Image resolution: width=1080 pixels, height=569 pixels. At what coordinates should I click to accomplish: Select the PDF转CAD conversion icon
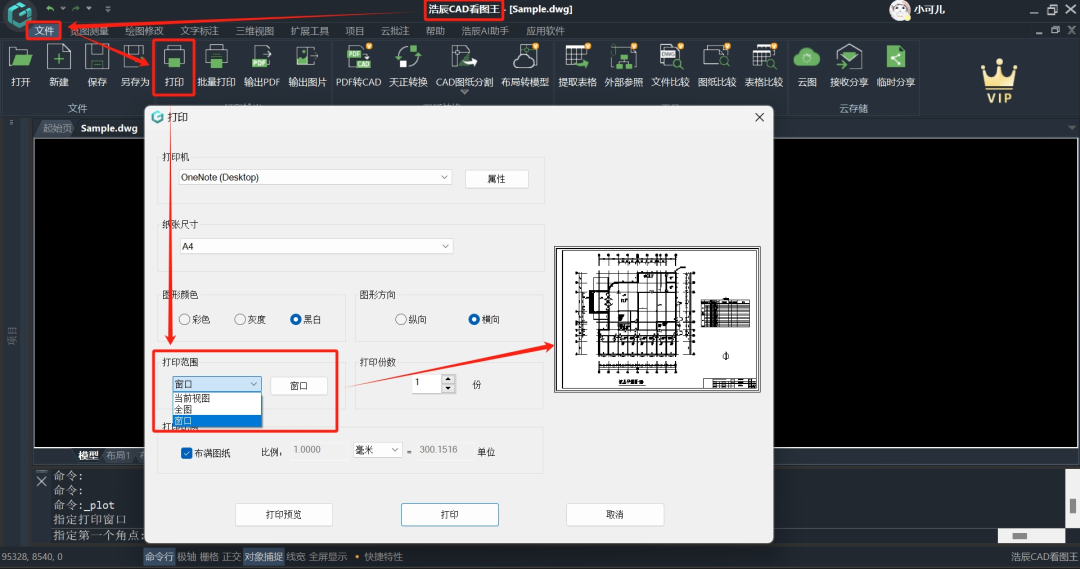point(358,58)
